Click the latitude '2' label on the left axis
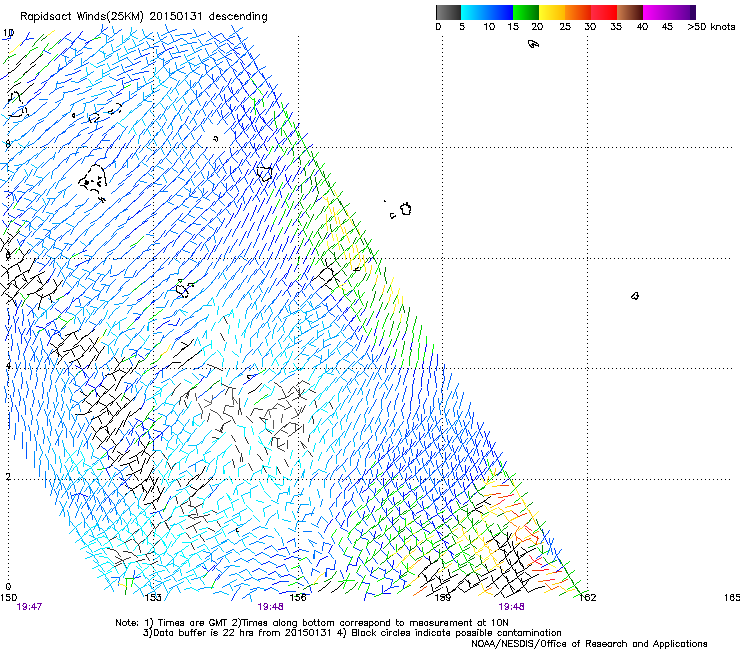The width and height of the screenshot is (740, 650). [8, 476]
